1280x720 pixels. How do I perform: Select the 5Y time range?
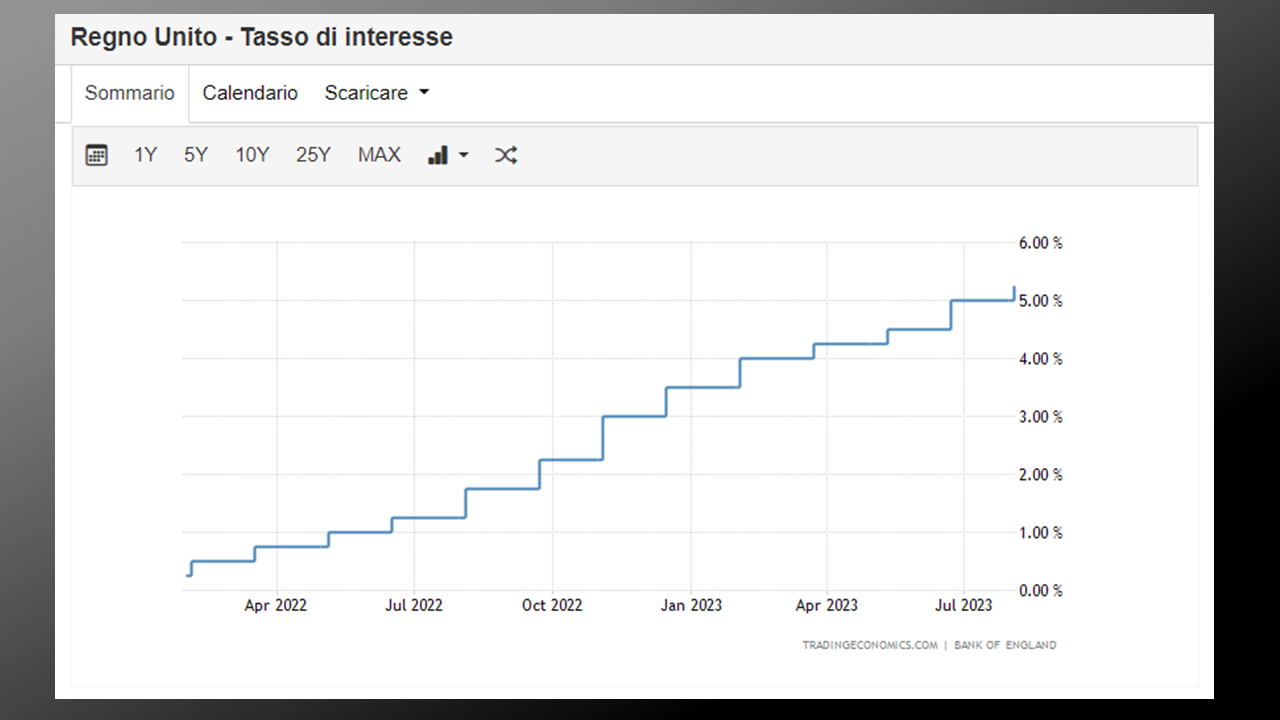tap(196, 155)
